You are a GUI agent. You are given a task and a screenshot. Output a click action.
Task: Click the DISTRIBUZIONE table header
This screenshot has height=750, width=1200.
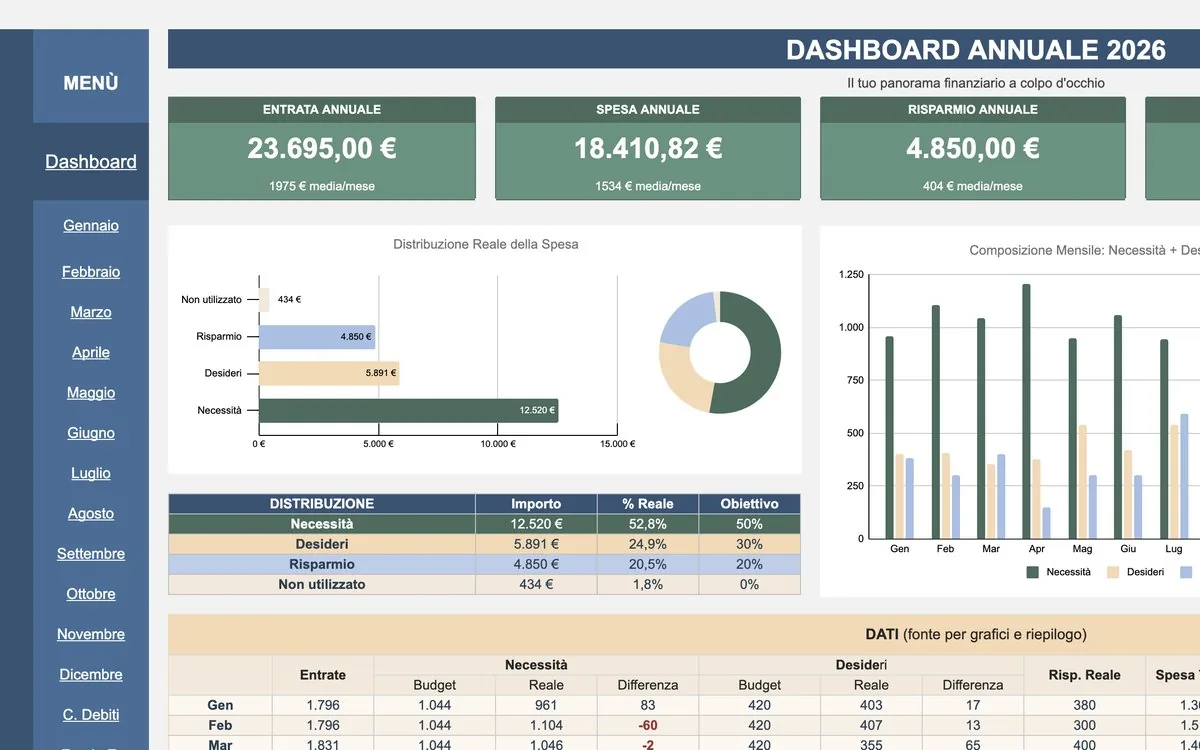point(322,504)
